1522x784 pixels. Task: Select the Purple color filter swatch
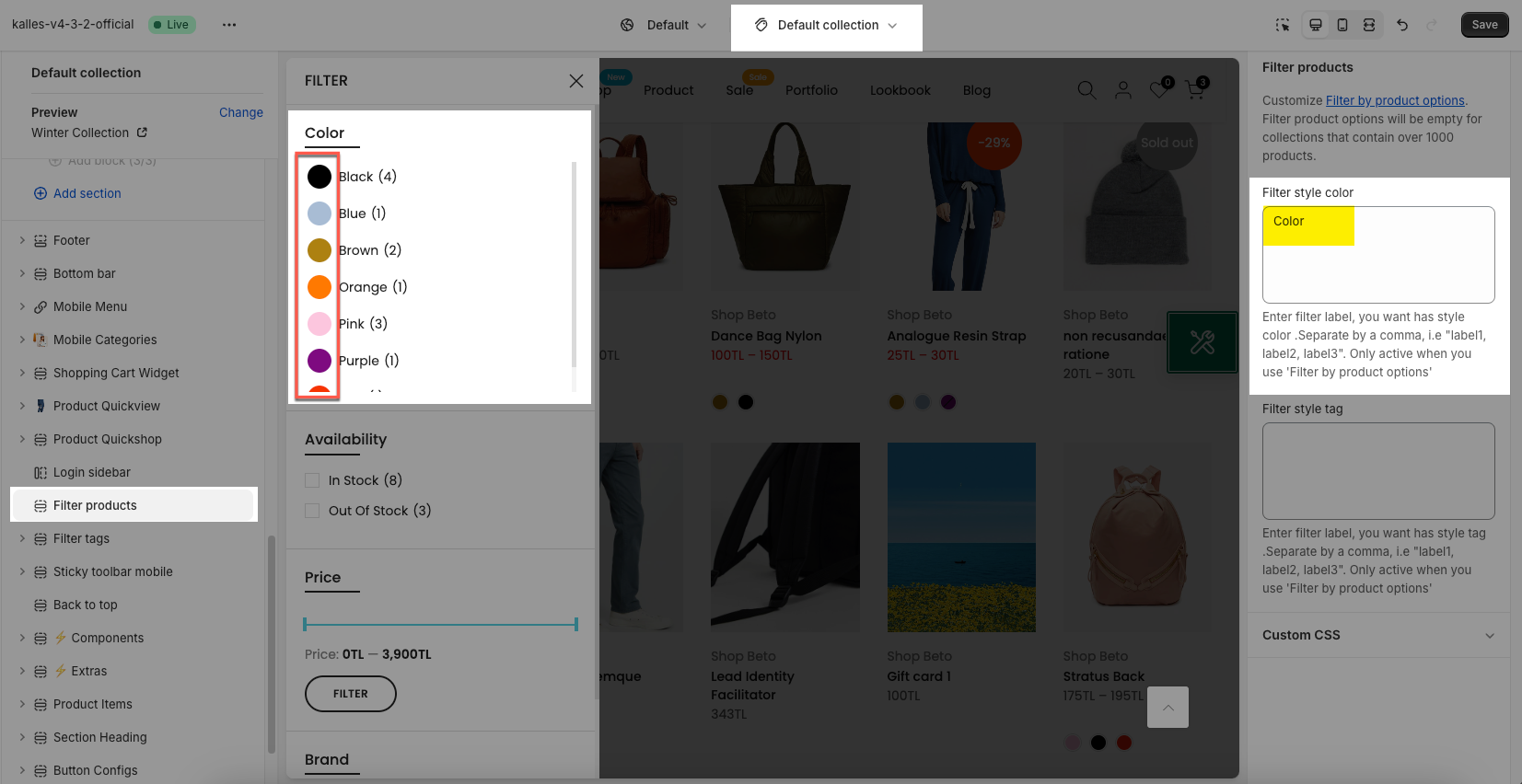pos(320,361)
